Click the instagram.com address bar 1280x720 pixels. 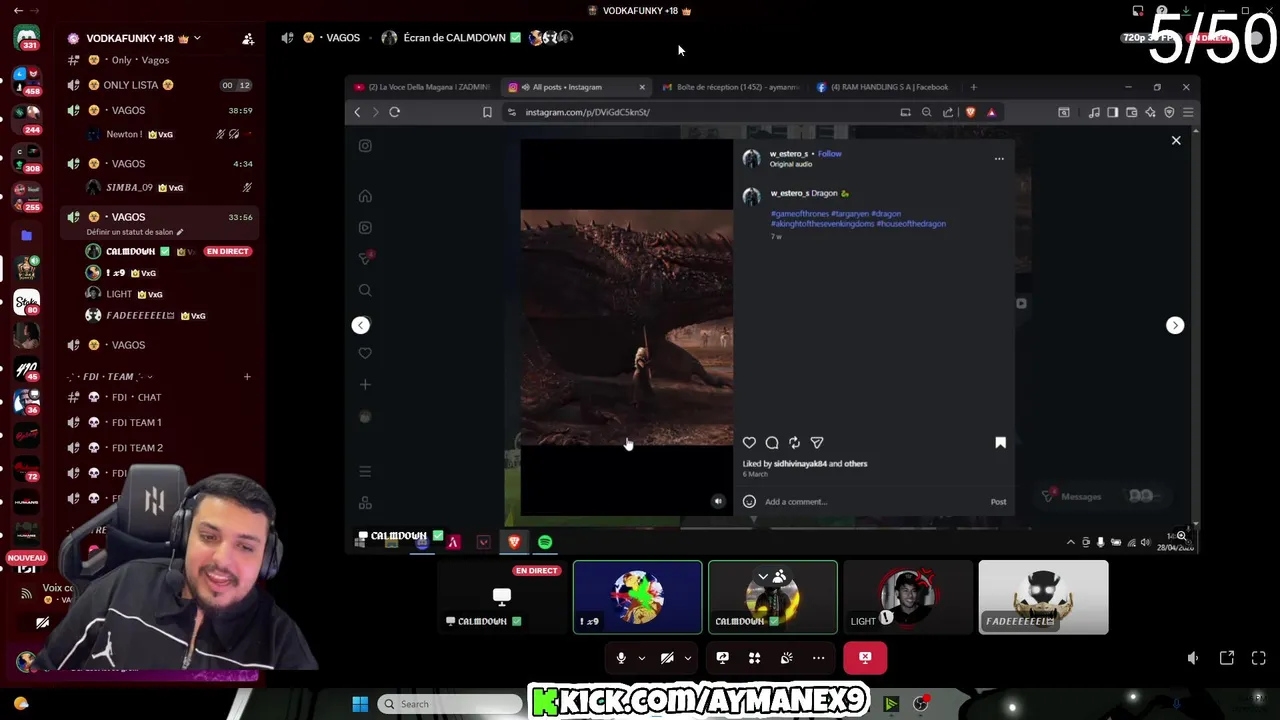[x=700, y=112]
